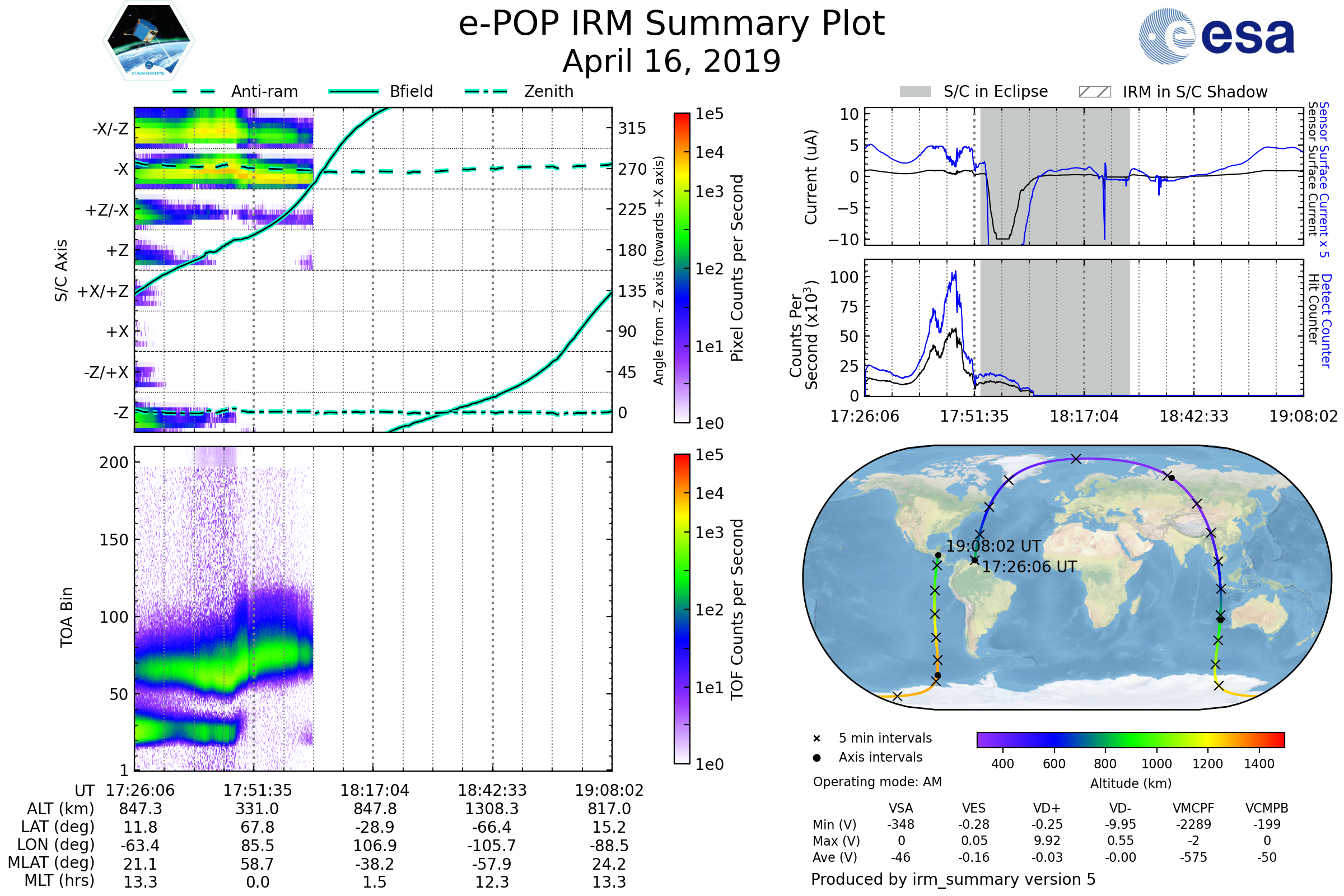This screenshot has height=896, width=1344.
Task: Click the S/C in Eclipse gray legend patch
Action: (915, 92)
